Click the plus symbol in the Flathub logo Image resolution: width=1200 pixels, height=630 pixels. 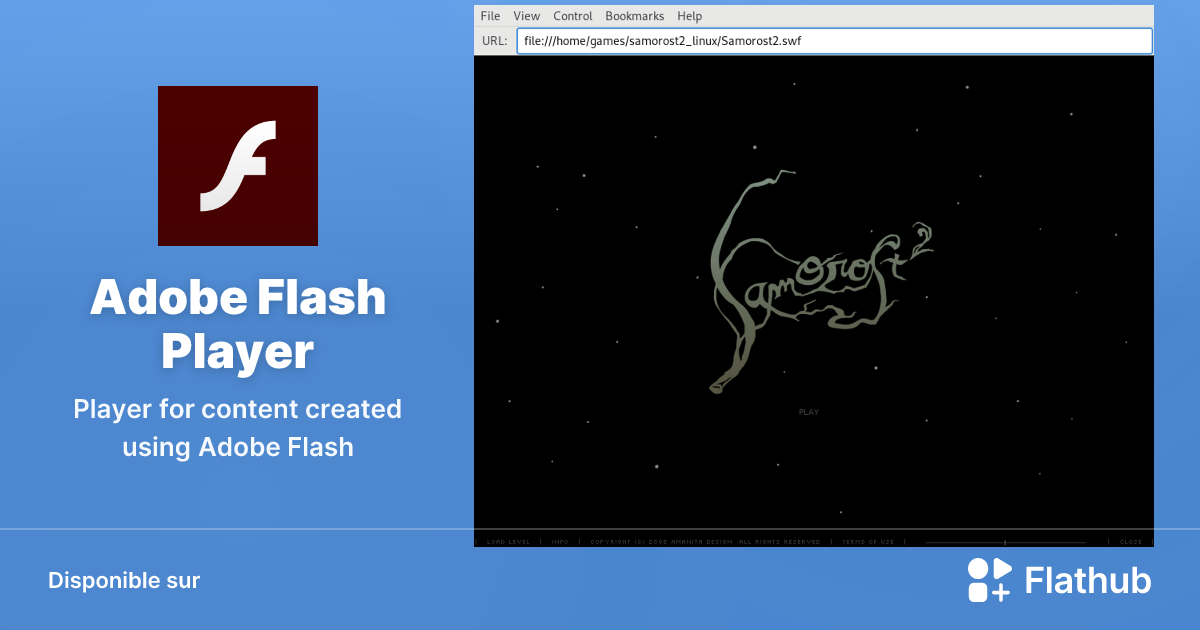coord(1003,594)
